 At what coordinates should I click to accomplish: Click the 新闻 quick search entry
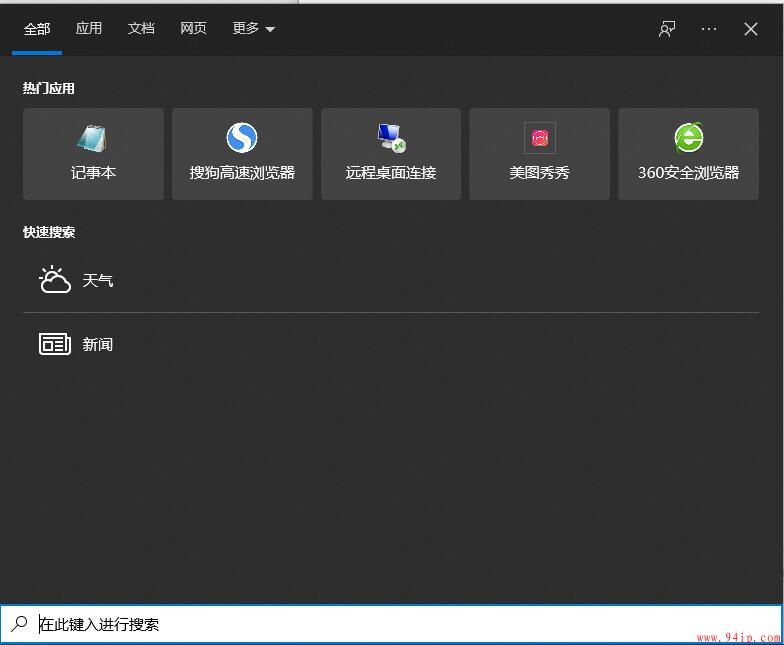tap(390, 344)
